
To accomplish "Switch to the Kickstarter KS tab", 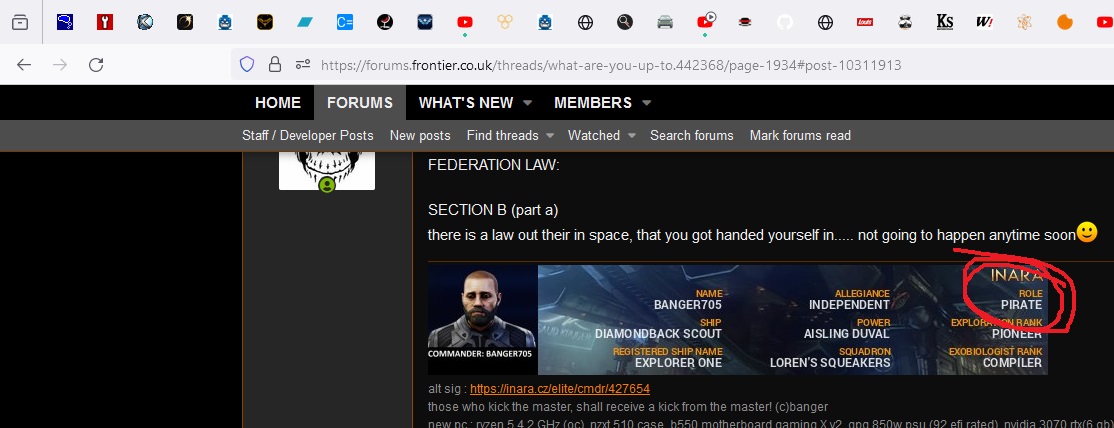I will (x=944, y=22).
